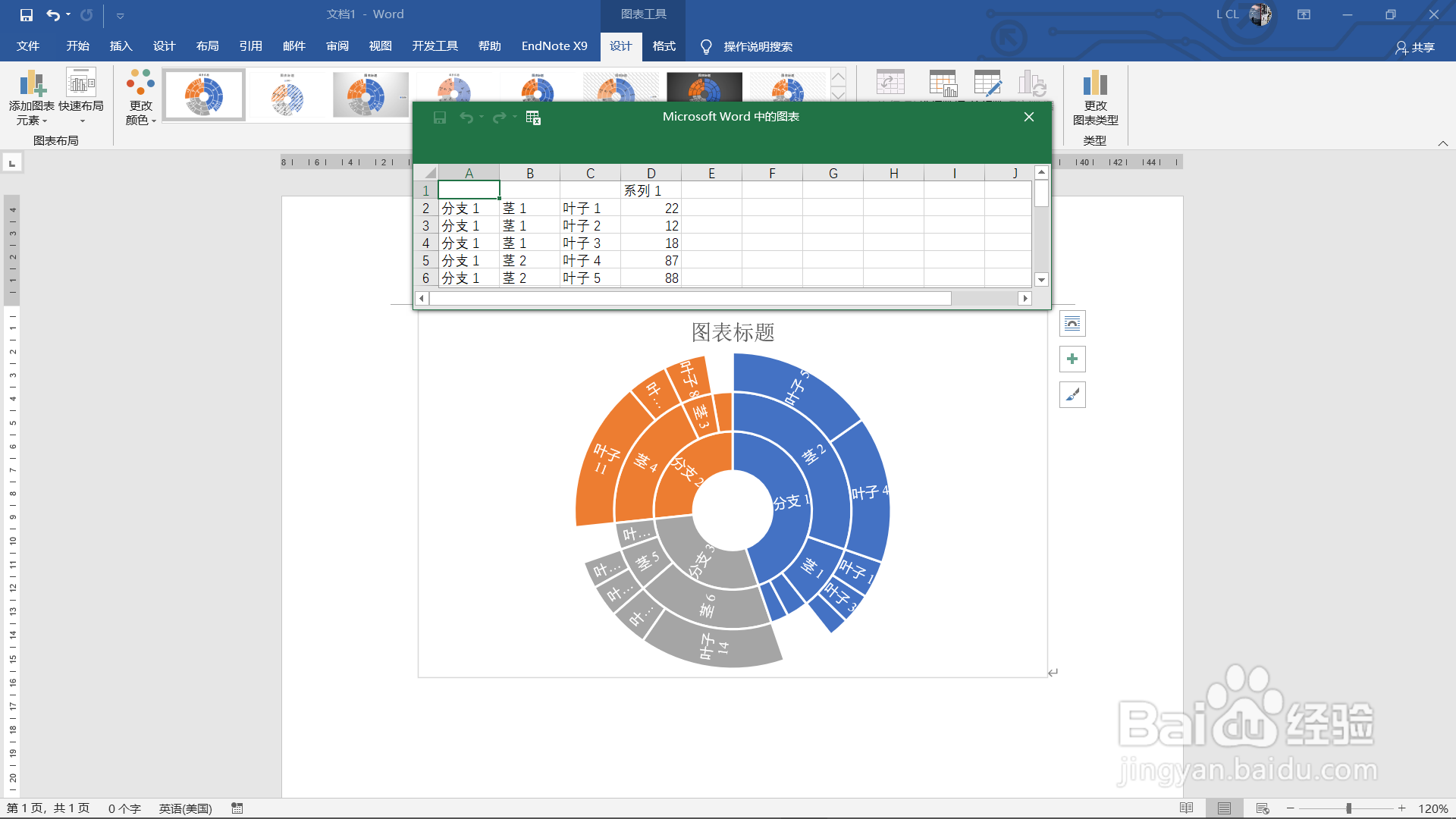This screenshot has width=1456, height=819.
Task: Click the Save icon in title bar
Action: 26,14
